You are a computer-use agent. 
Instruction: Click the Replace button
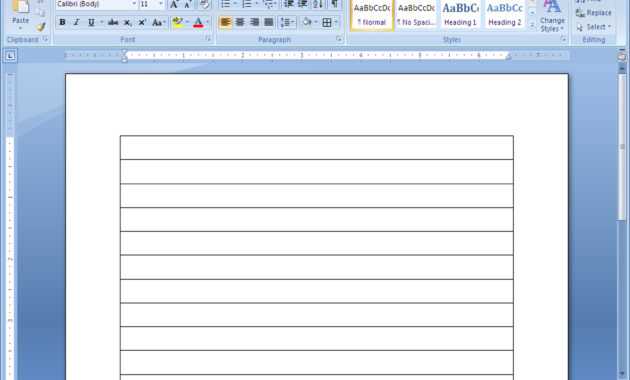point(593,13)
